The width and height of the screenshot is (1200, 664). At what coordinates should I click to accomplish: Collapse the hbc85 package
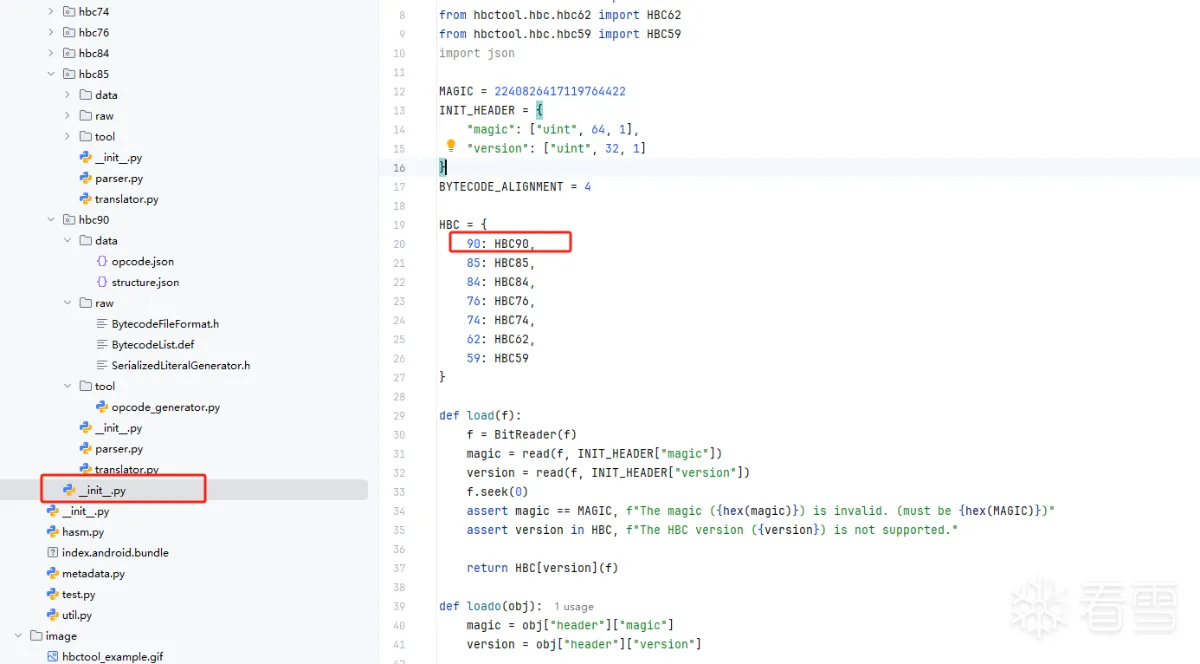click(x=51, y=74)
